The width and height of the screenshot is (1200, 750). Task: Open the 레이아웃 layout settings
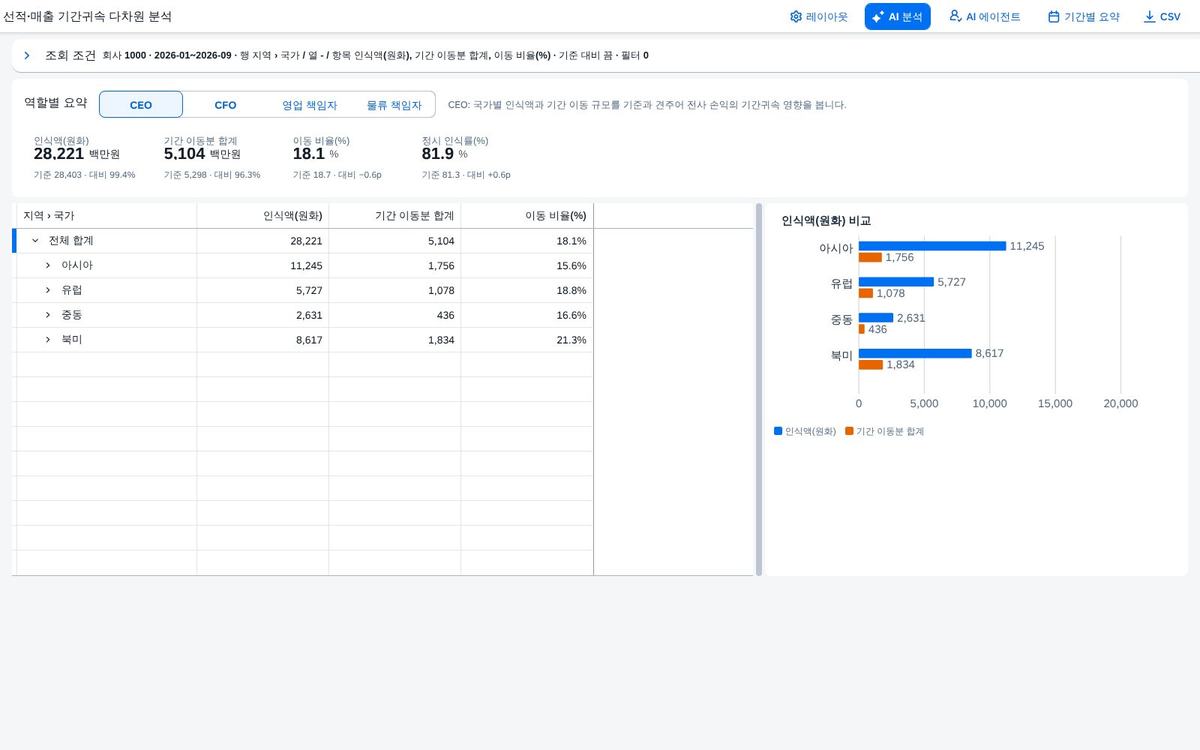818,17
